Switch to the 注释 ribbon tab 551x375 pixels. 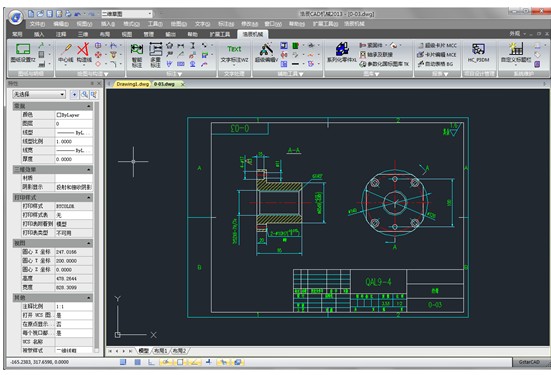(61, 34)
